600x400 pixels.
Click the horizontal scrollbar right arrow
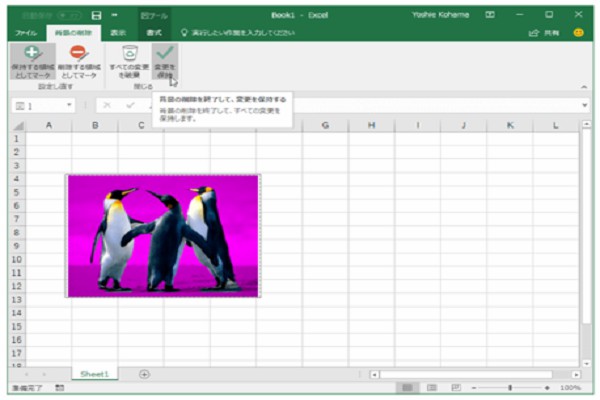pyautogui.click(x=576, y=374)
